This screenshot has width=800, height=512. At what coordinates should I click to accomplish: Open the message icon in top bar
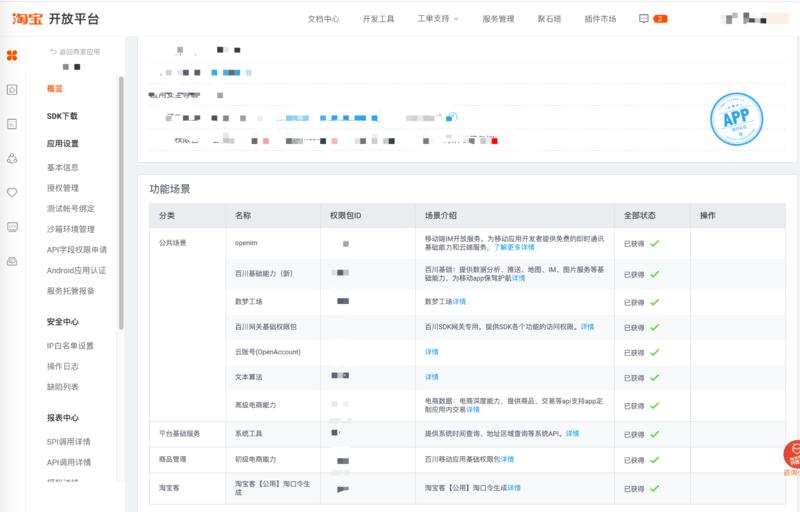coord(644,19)
